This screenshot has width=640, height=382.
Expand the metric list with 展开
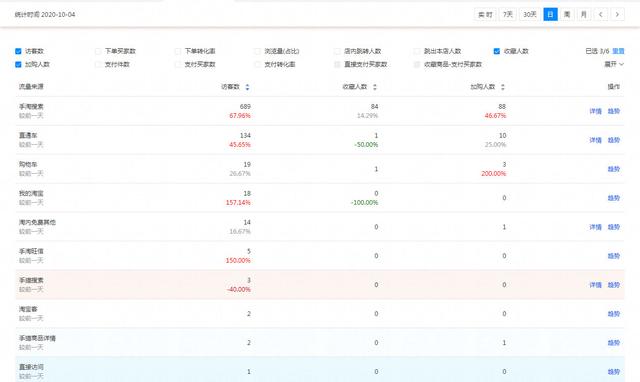point(614,64)
